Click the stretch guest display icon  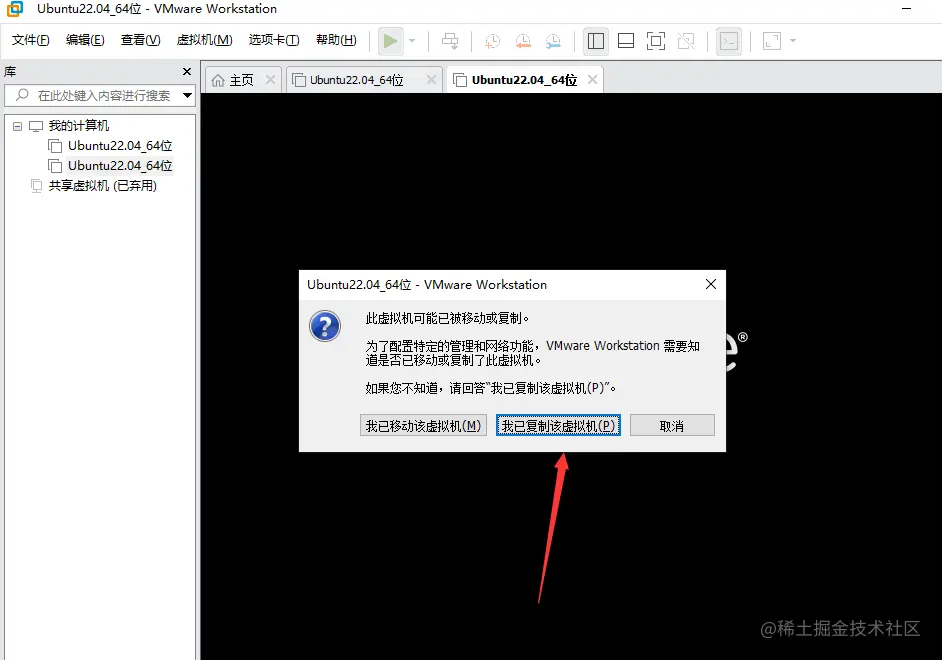(772, 41)
